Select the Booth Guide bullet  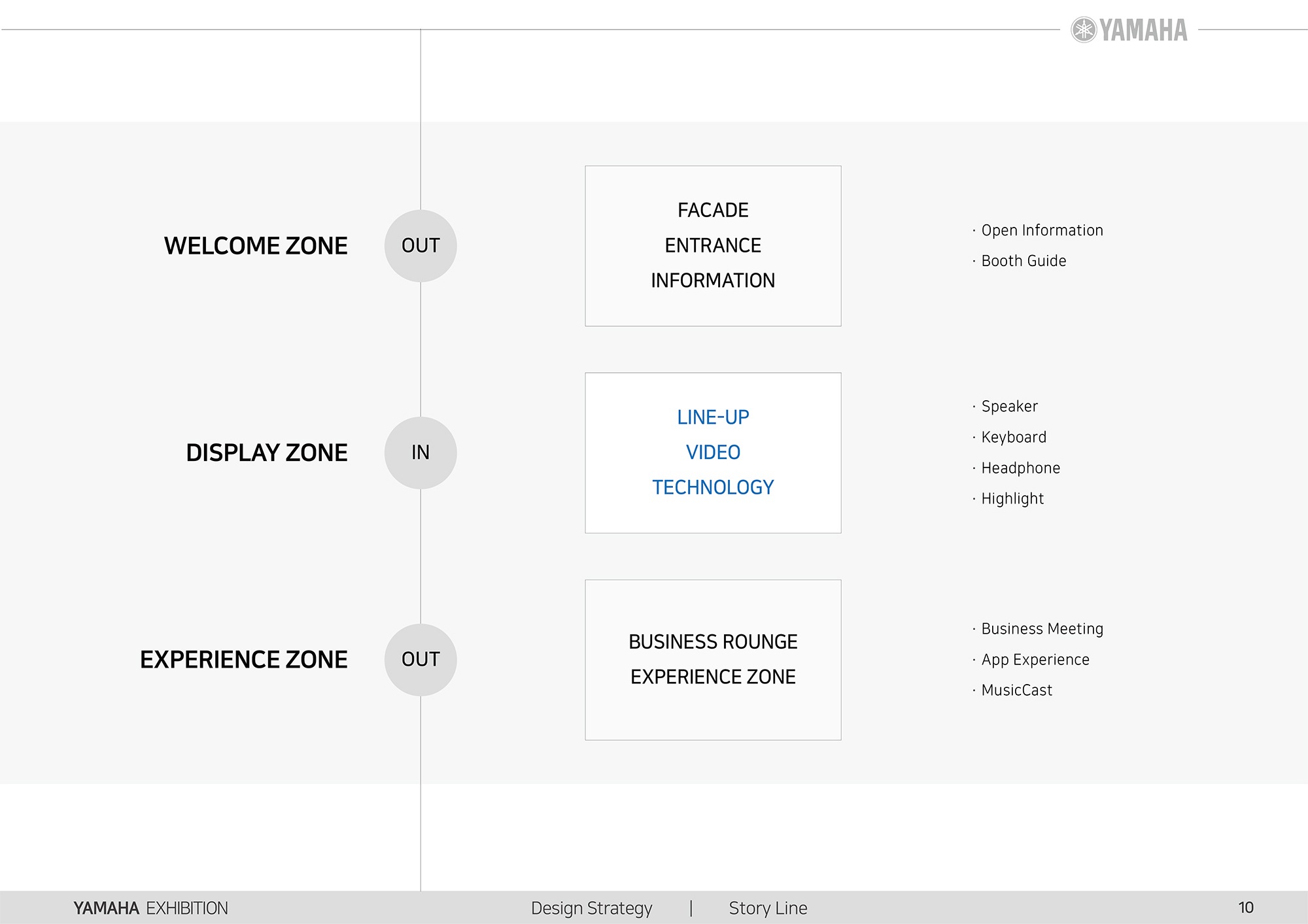pos(1020,261)
